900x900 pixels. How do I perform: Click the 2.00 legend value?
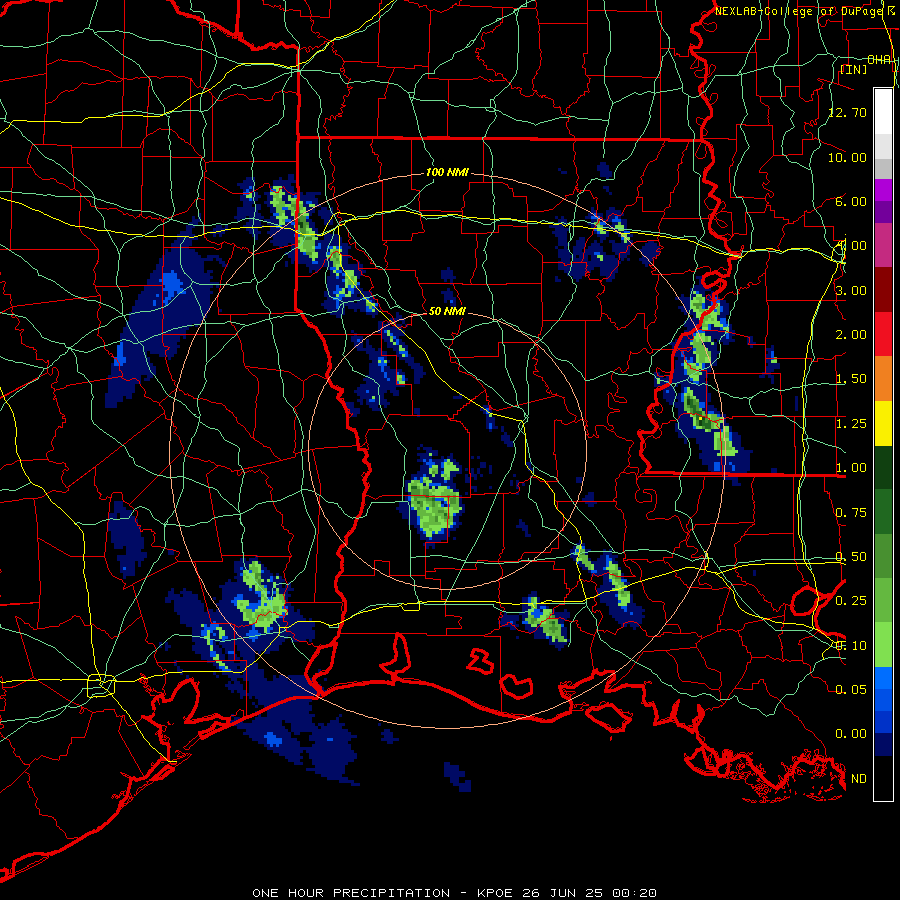(851, 335)
